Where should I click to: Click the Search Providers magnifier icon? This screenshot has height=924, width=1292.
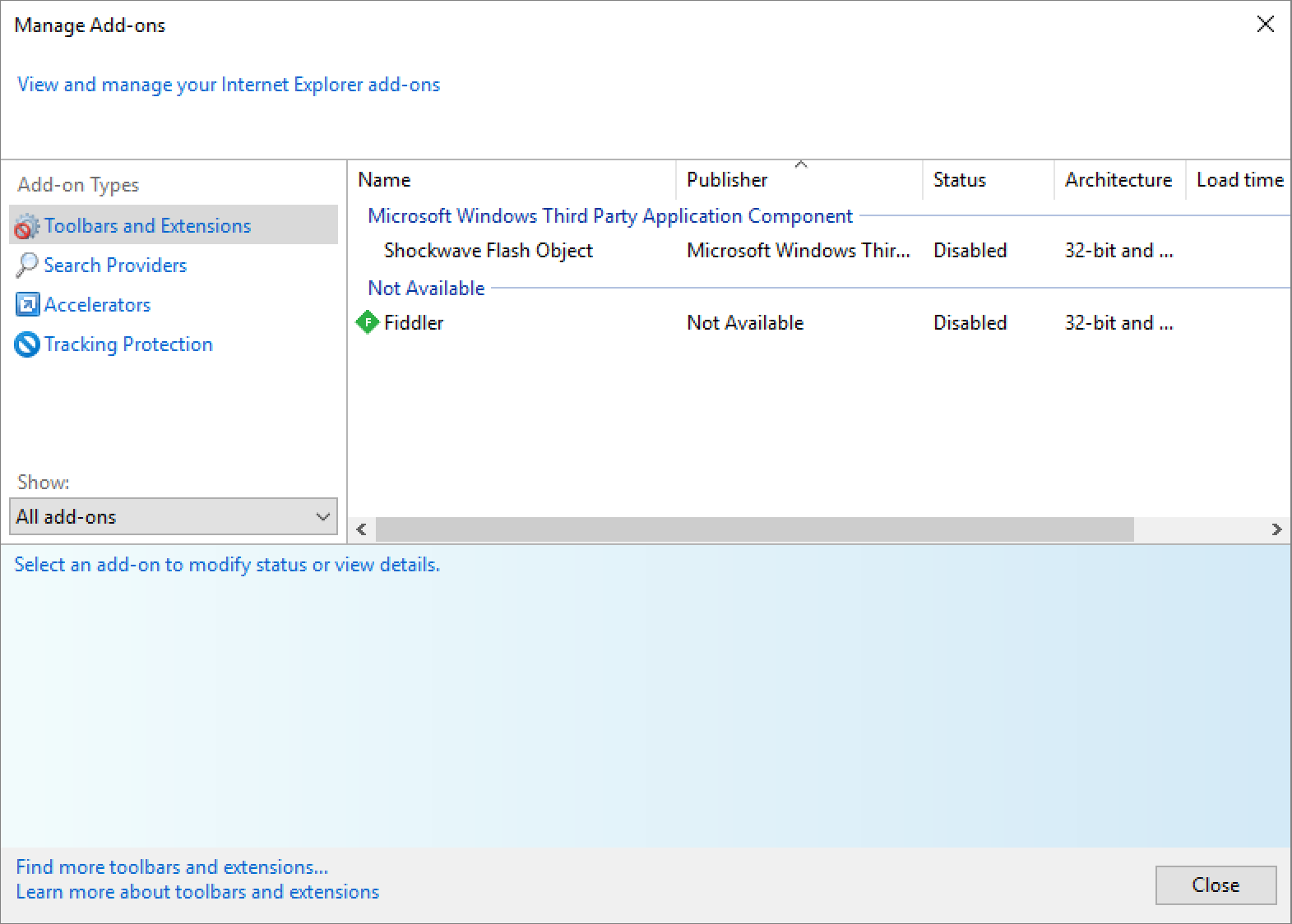(x=27, y=265)
